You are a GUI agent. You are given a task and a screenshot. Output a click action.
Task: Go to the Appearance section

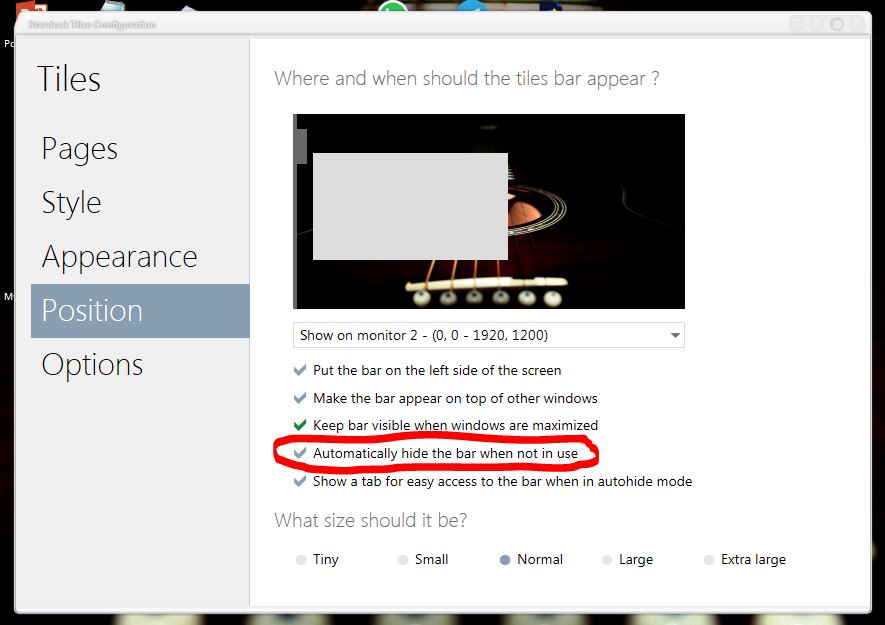point(119,257)
